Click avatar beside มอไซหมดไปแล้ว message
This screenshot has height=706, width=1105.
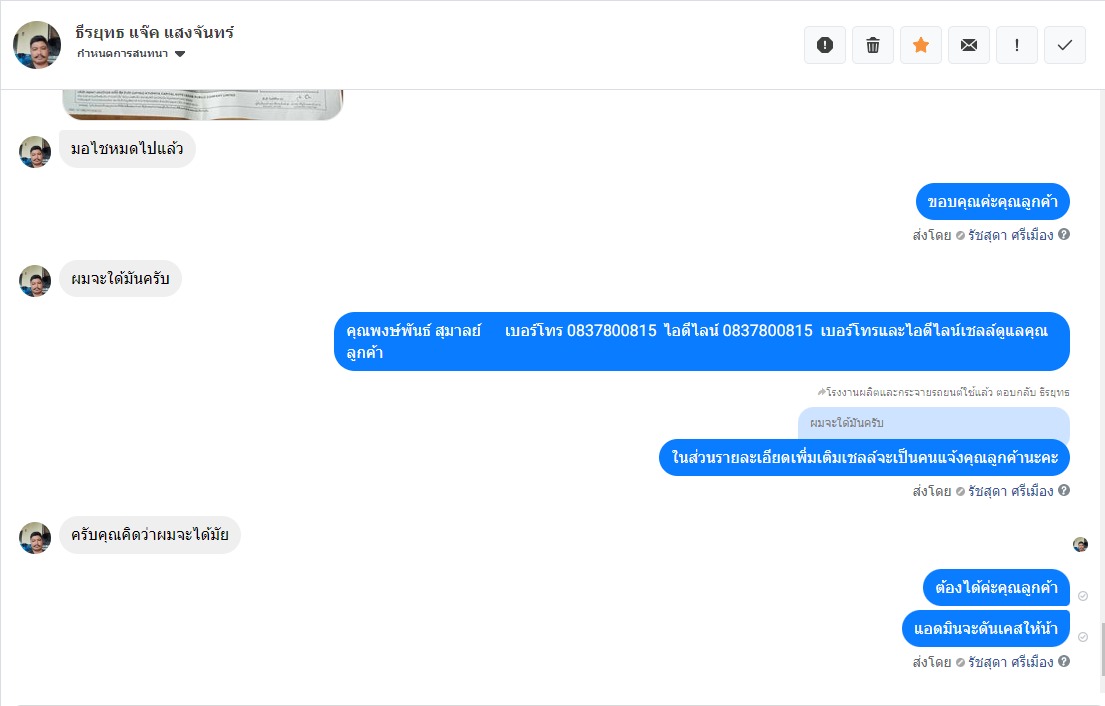pos(35,151)
